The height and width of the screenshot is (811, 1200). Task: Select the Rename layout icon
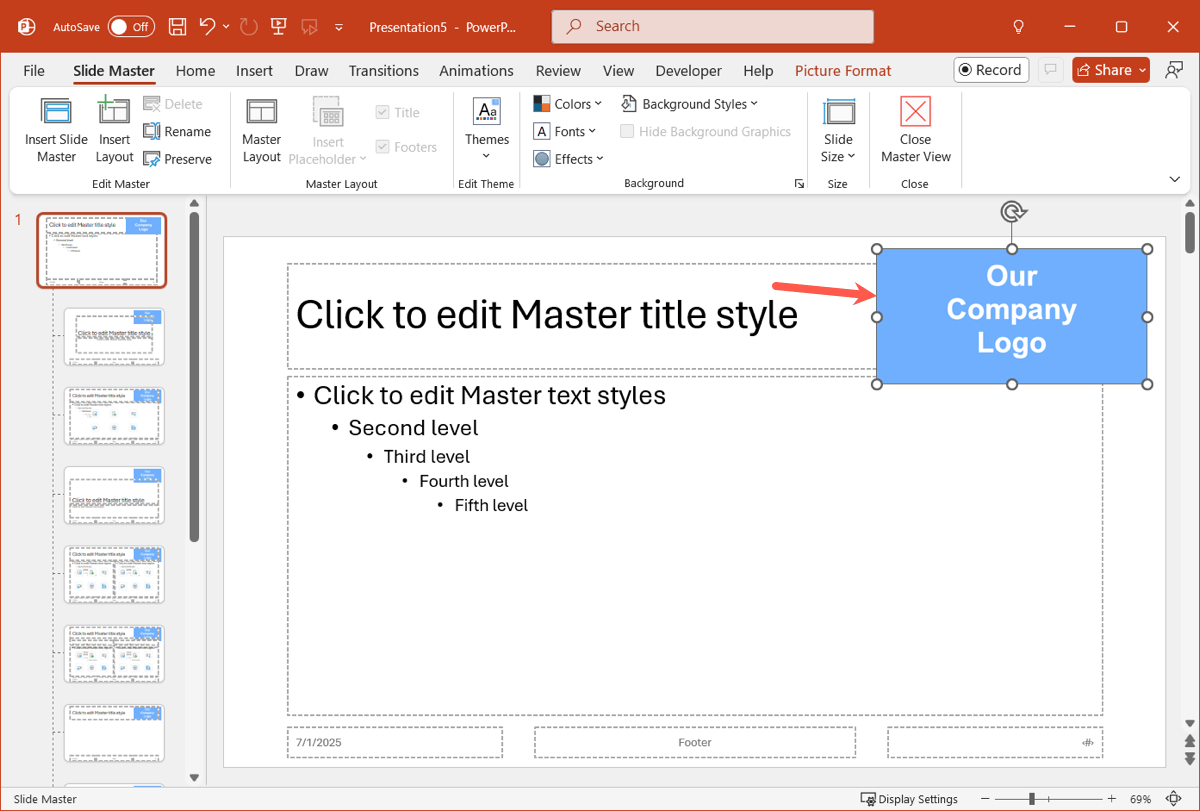tap(153, 131)
